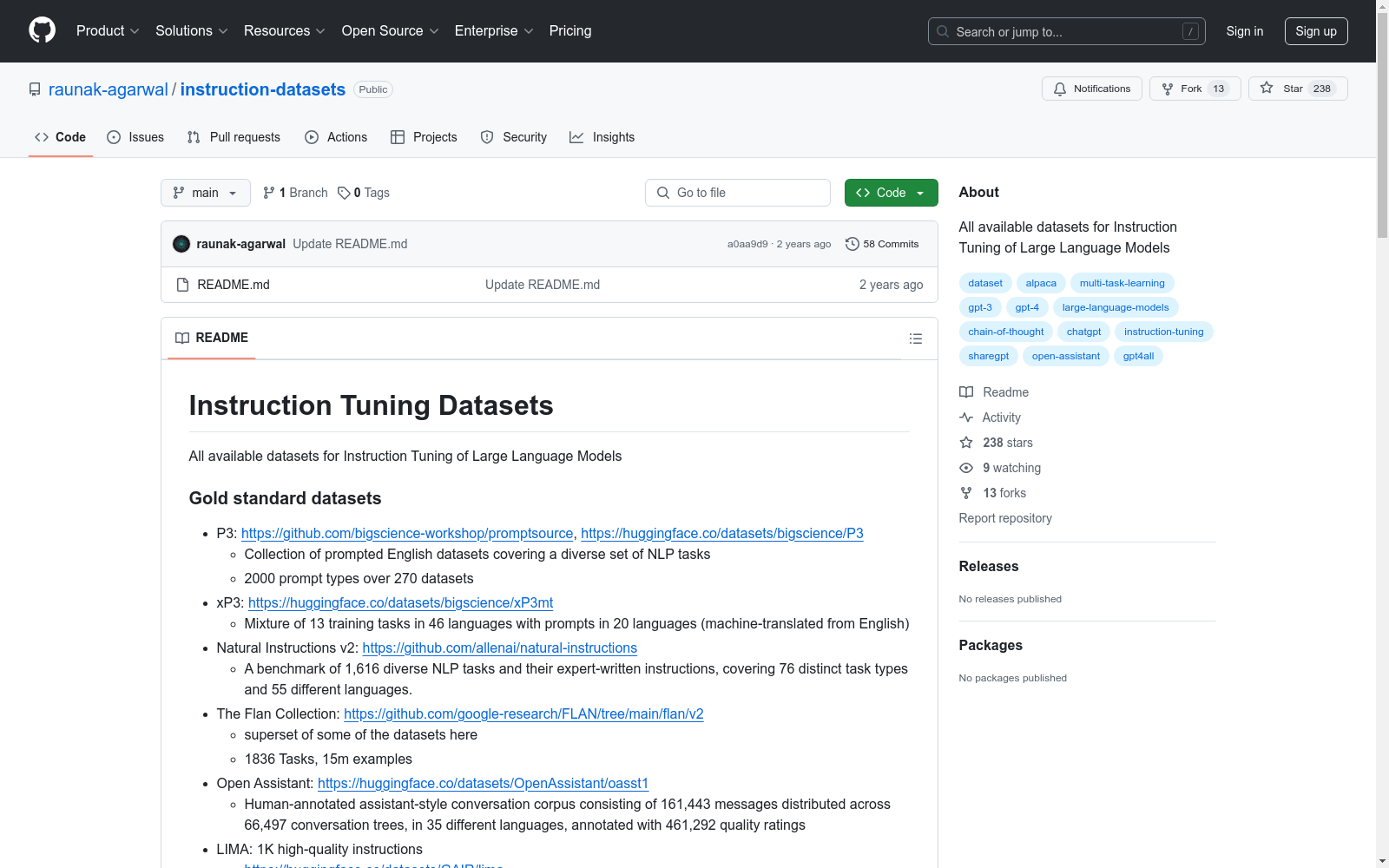Screen dimensions: 1389x868
Task: View the 9 watching link
Action: (1000, 468)
